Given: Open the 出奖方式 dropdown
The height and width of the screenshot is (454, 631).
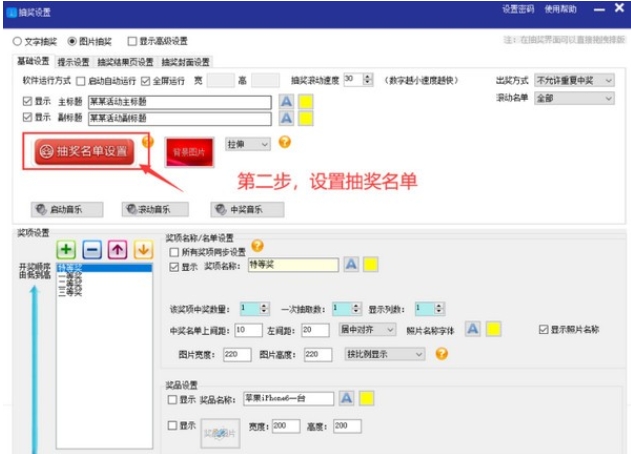Looking at the screenshot, I should pyautogui.click(x=575, y=79).
